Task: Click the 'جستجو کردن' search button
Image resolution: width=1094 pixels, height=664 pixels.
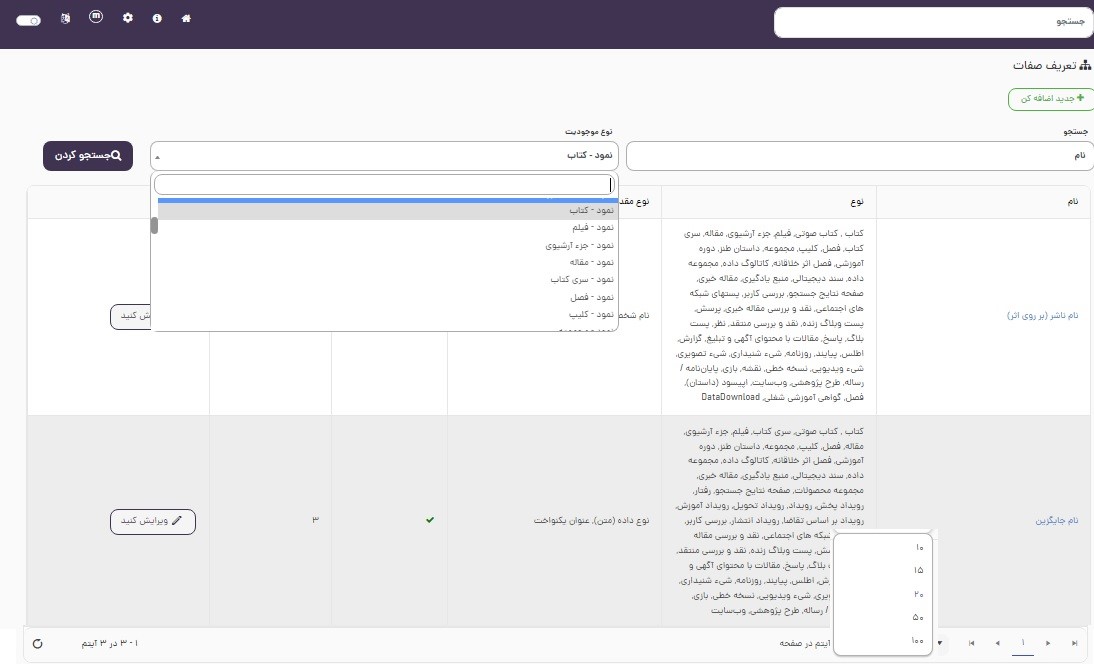Action: point(88,156)
